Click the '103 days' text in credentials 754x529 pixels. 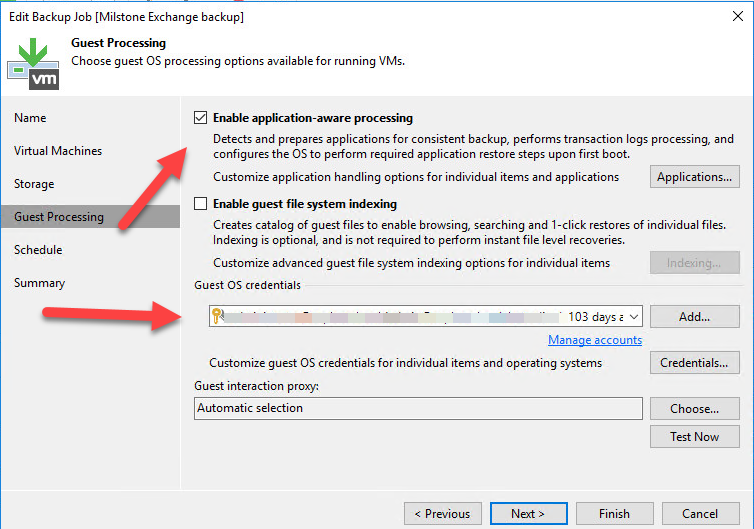(592, 317)
